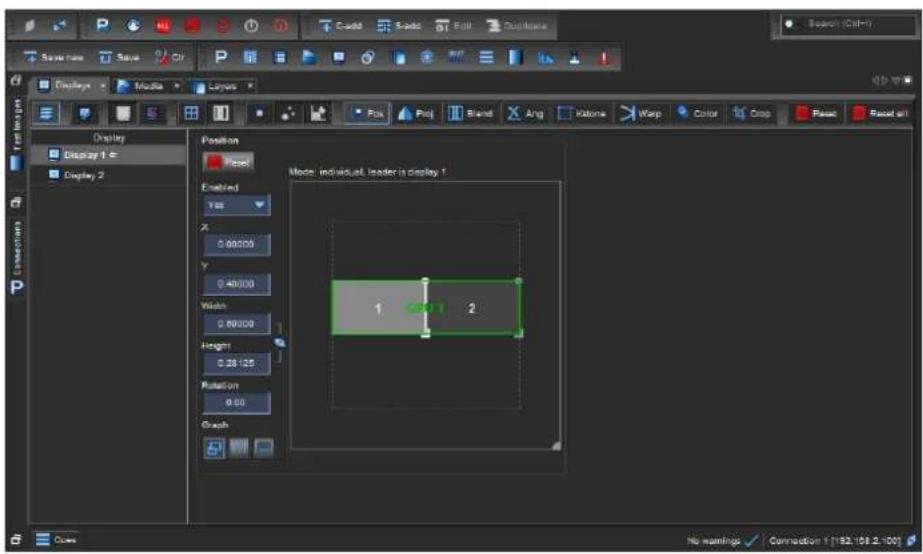Open the Crop settings page

point(752,114)
